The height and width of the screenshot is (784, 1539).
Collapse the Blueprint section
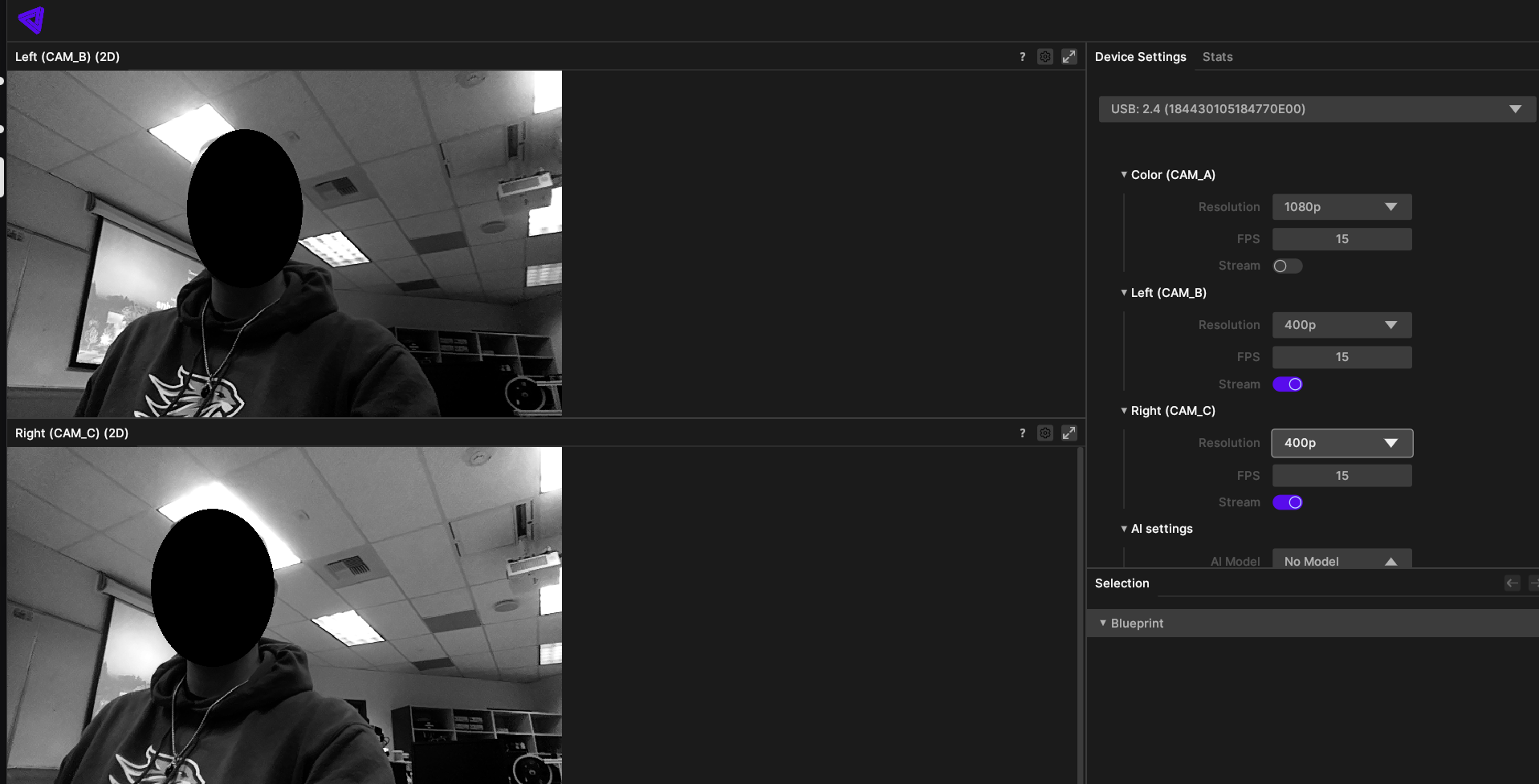1103,624
